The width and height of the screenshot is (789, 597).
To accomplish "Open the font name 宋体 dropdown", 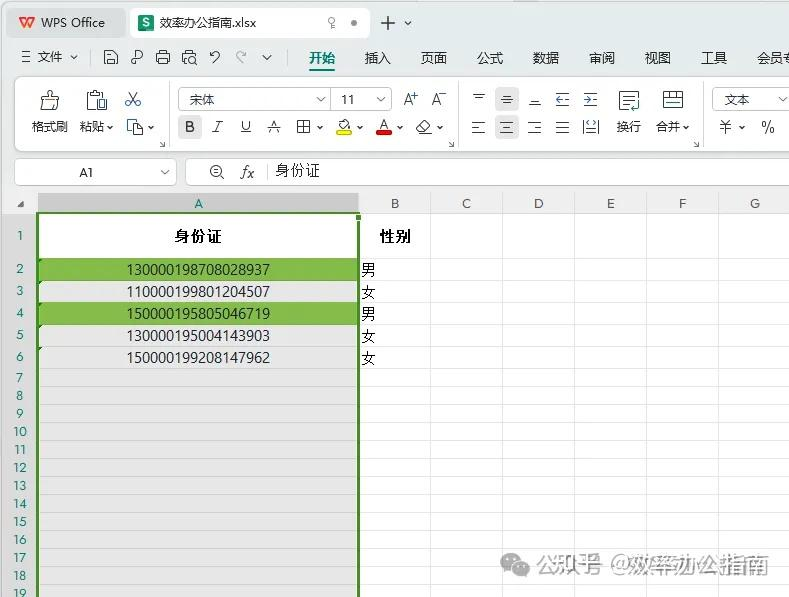I will pos(321,99).
